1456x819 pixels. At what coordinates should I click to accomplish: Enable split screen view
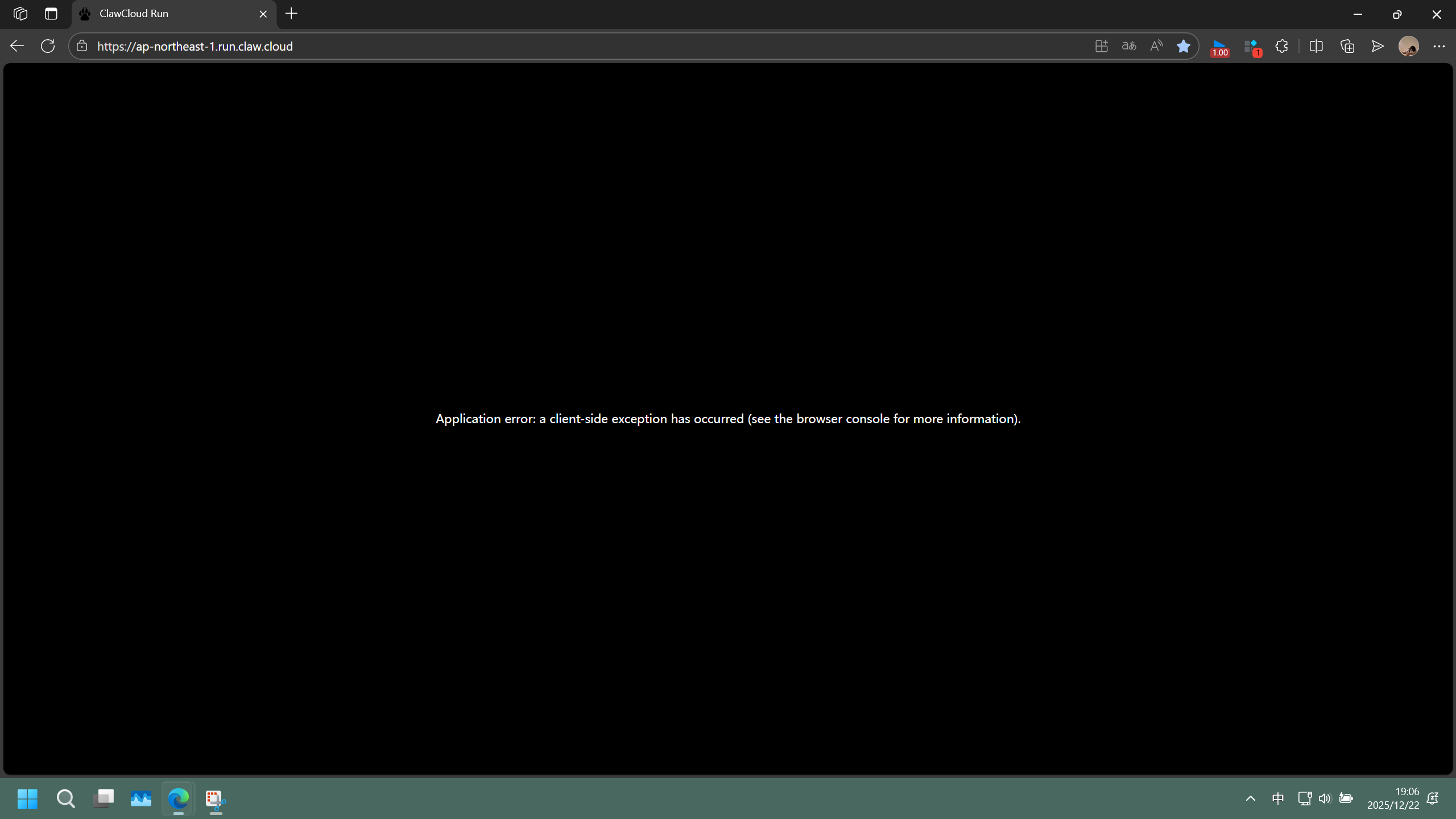[1316, 46]
